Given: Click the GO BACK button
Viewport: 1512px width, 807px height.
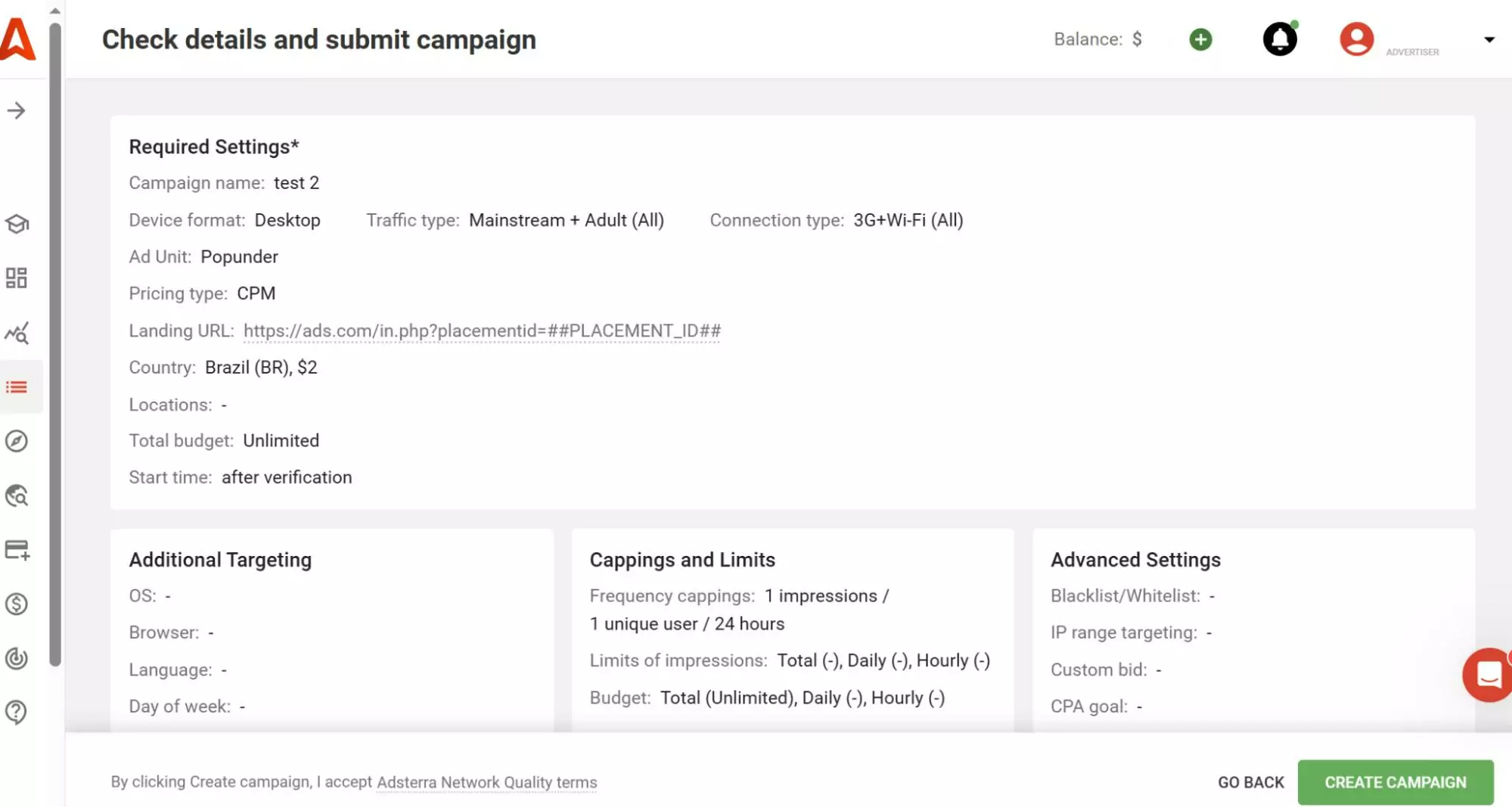Looking at the screenshot, I should [x=1250, y=782].
